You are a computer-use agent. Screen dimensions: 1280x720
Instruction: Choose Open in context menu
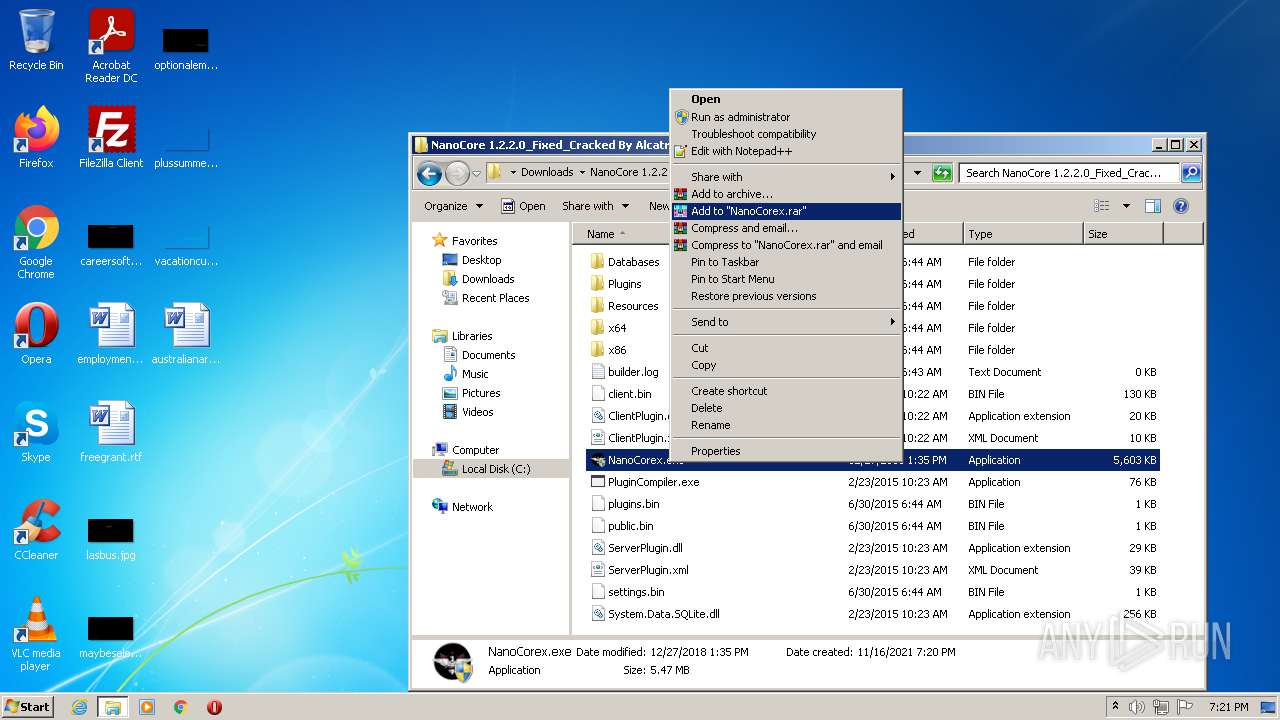(787, 99)
